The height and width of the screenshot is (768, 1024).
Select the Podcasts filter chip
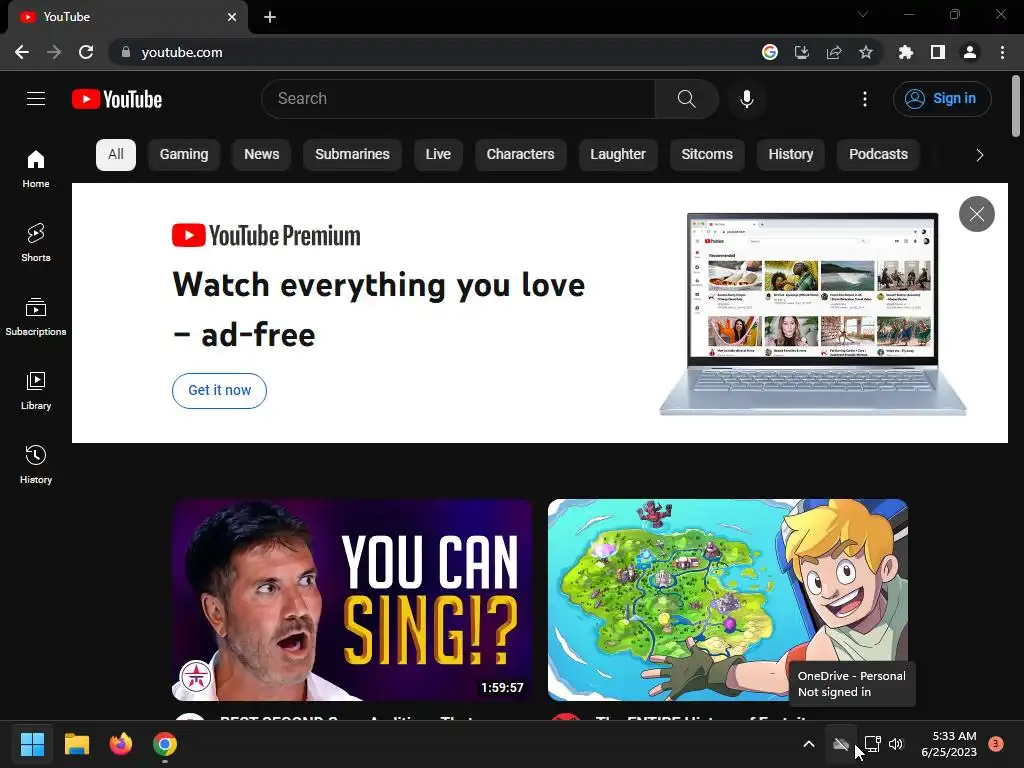(x=878, y=155)
